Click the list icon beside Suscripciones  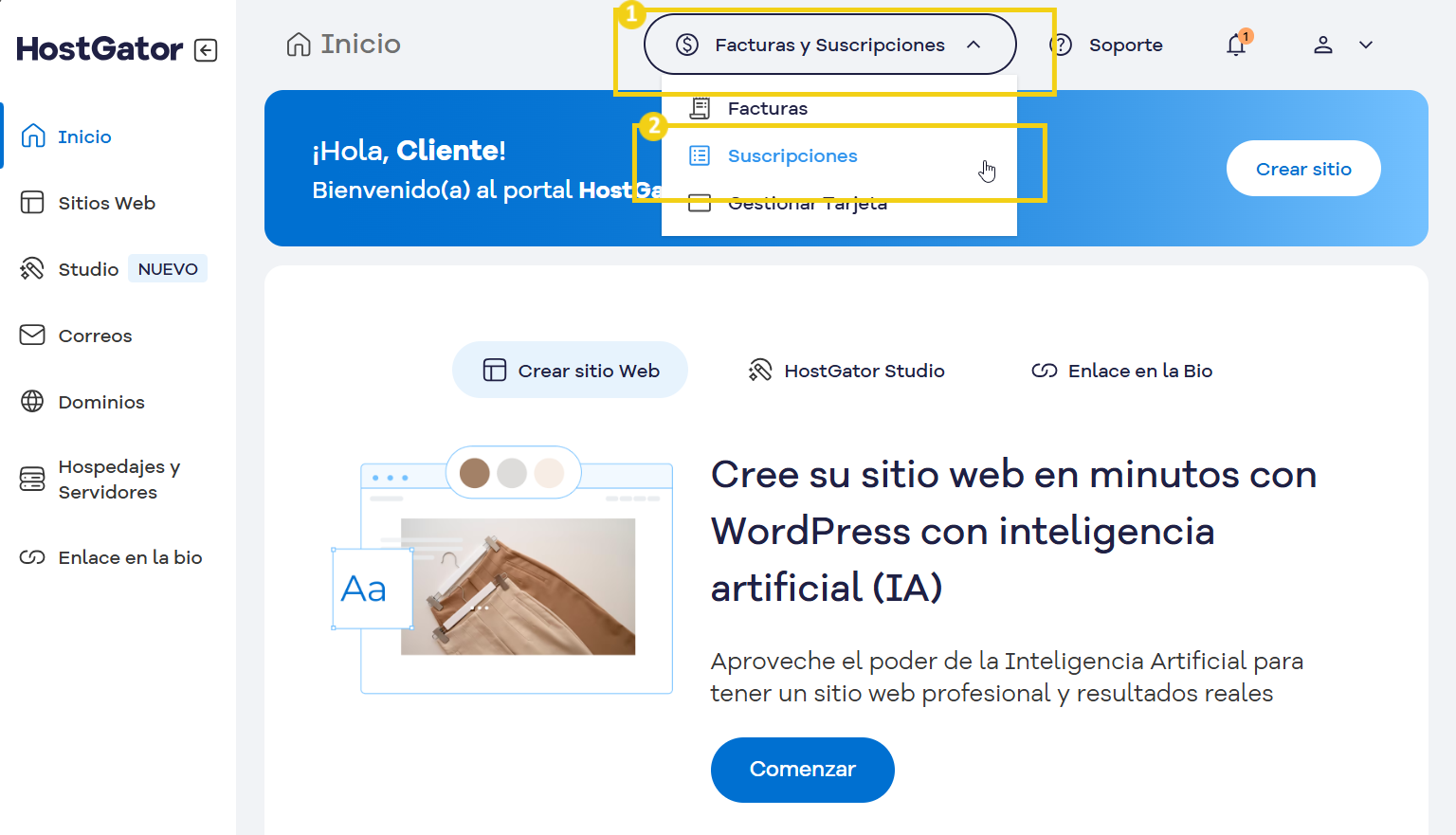click(700, 155)
